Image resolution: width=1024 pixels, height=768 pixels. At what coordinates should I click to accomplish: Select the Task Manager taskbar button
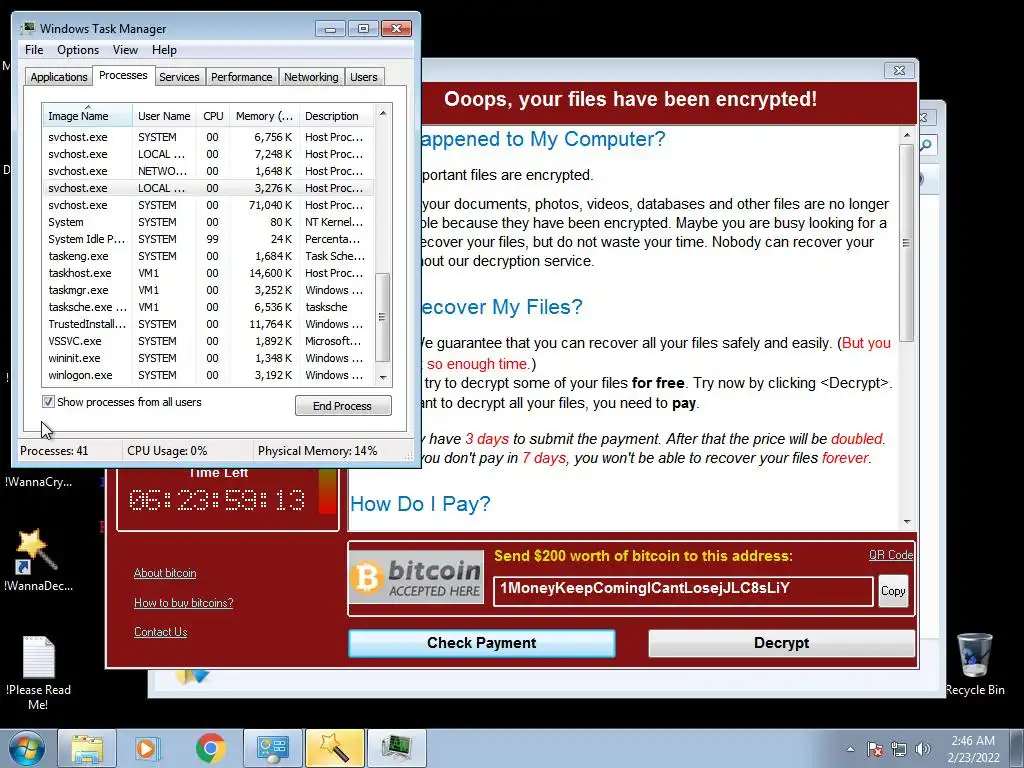pyautogui.click(x=396, y=748)
